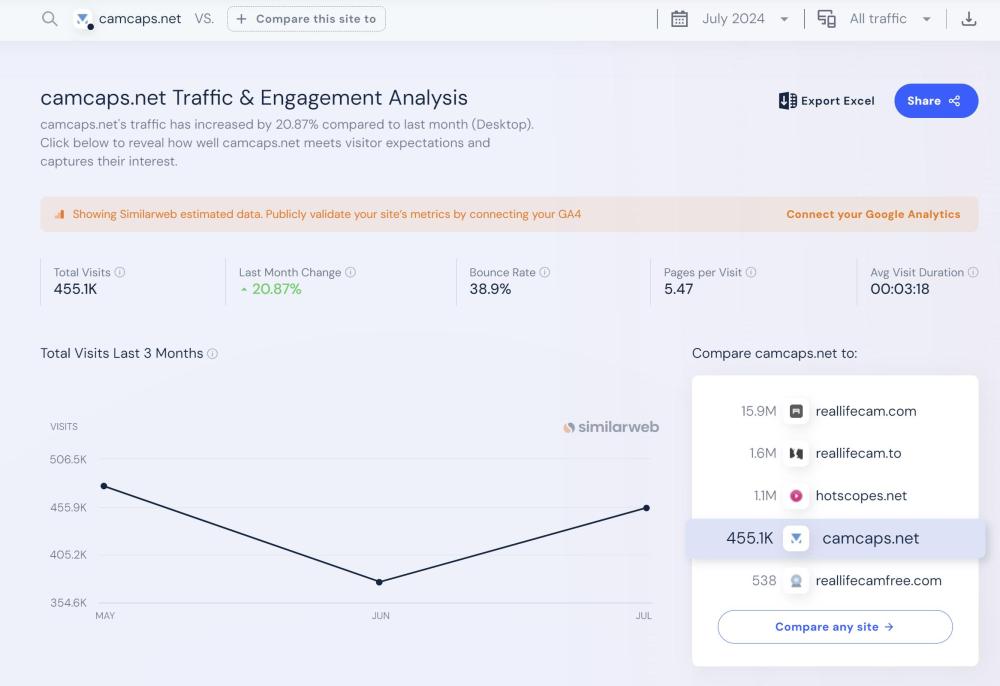Follow Connect your Google Analytics link
The height and width of the screenshot is (686, 1000).
(872, 214)
